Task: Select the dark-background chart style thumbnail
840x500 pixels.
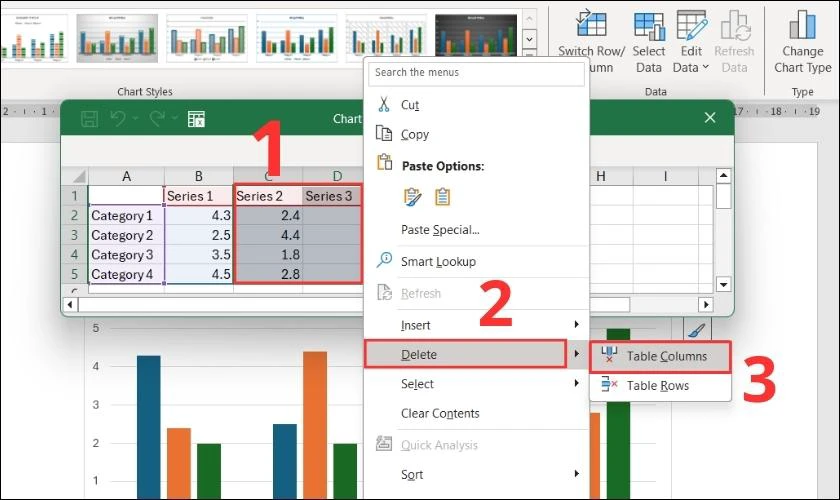Action: click(x=476, y=35)
